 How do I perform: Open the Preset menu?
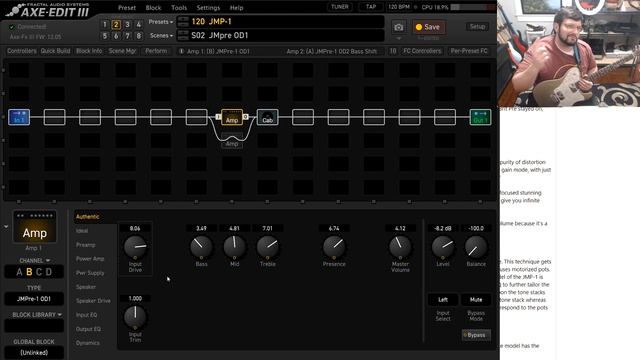tap(127, 8)
